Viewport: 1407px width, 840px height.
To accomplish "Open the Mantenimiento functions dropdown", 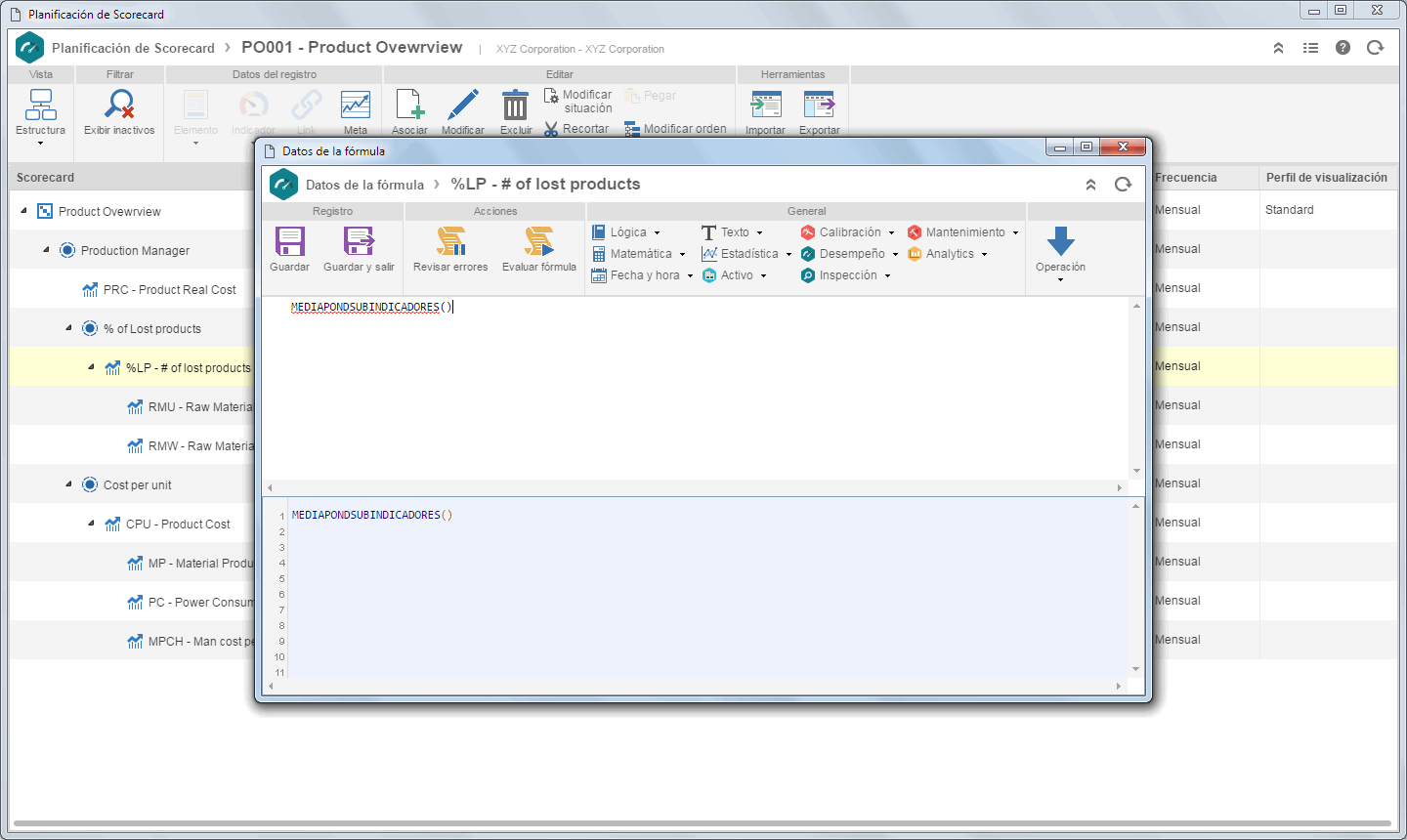I will (962, 232).
